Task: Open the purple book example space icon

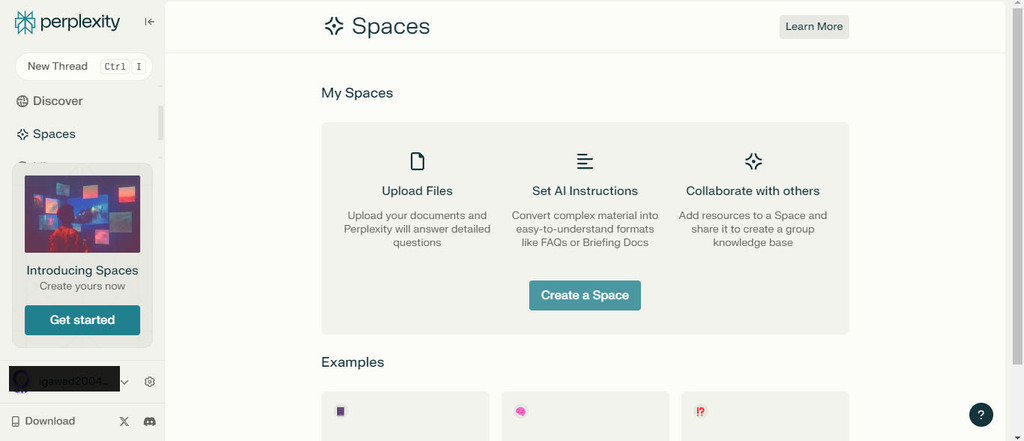Action: 340,411
